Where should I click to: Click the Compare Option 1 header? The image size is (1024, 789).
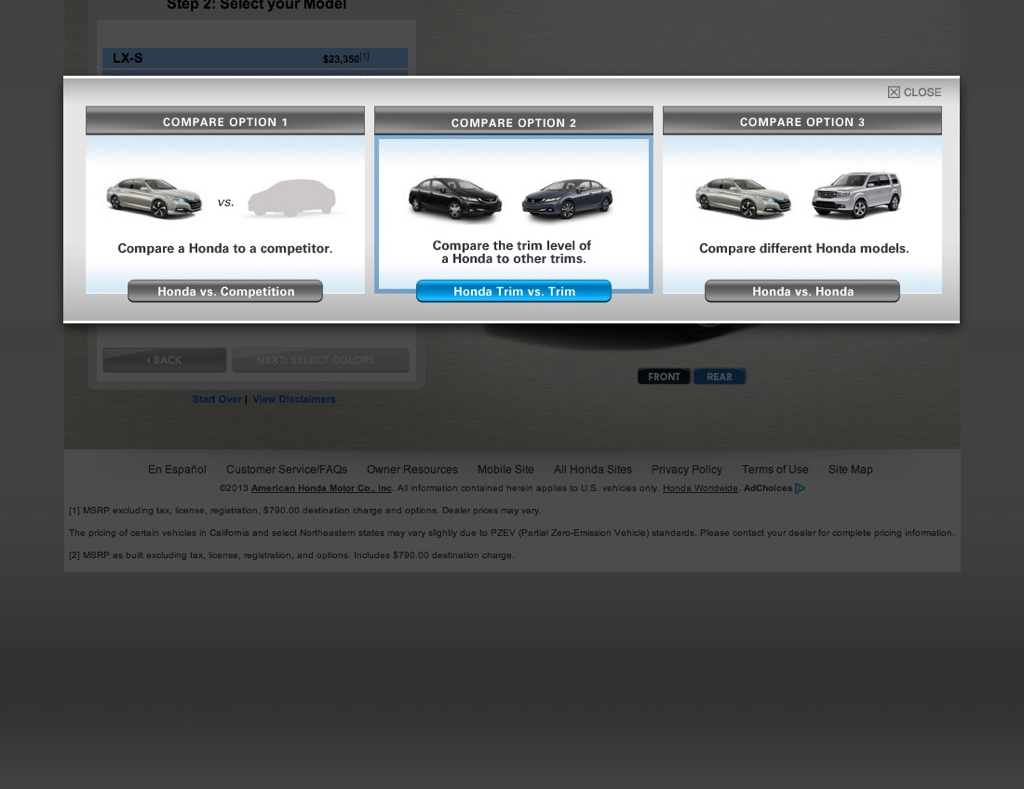pos(225,122)
